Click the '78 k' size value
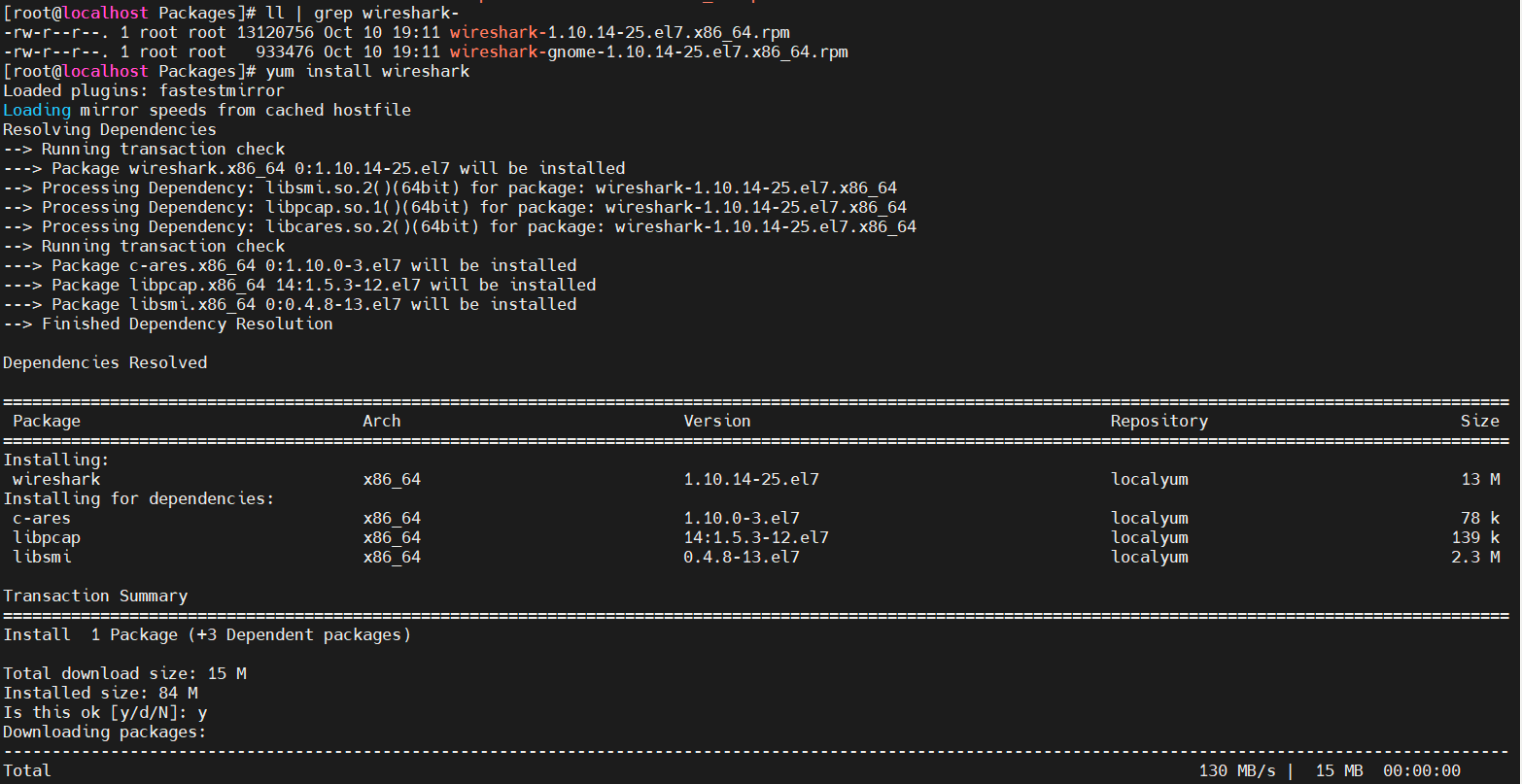This screenshot has height=784, width=1522. tap(1480, 518)
